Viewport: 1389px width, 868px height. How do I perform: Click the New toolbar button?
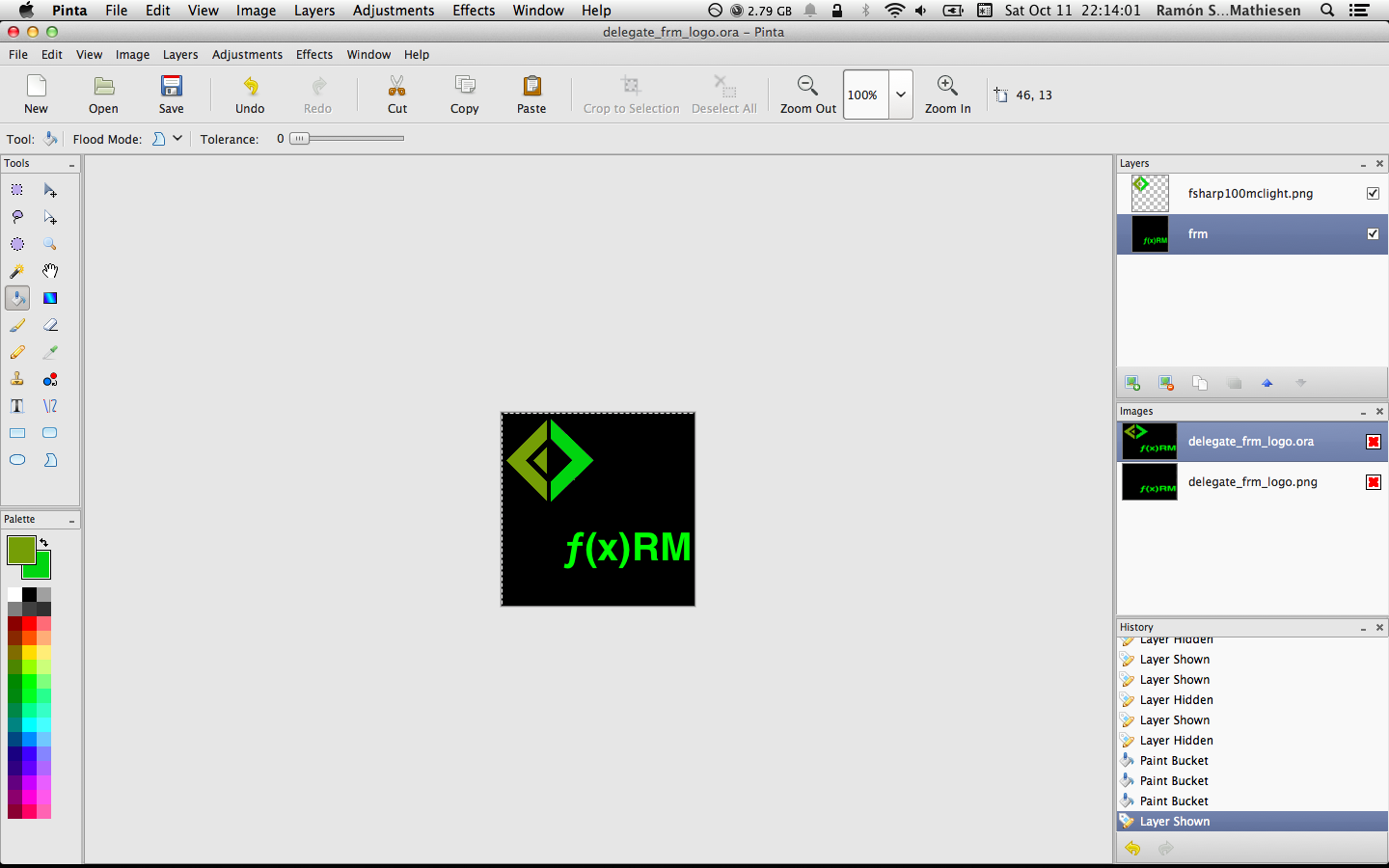click(x=36, y=95)
